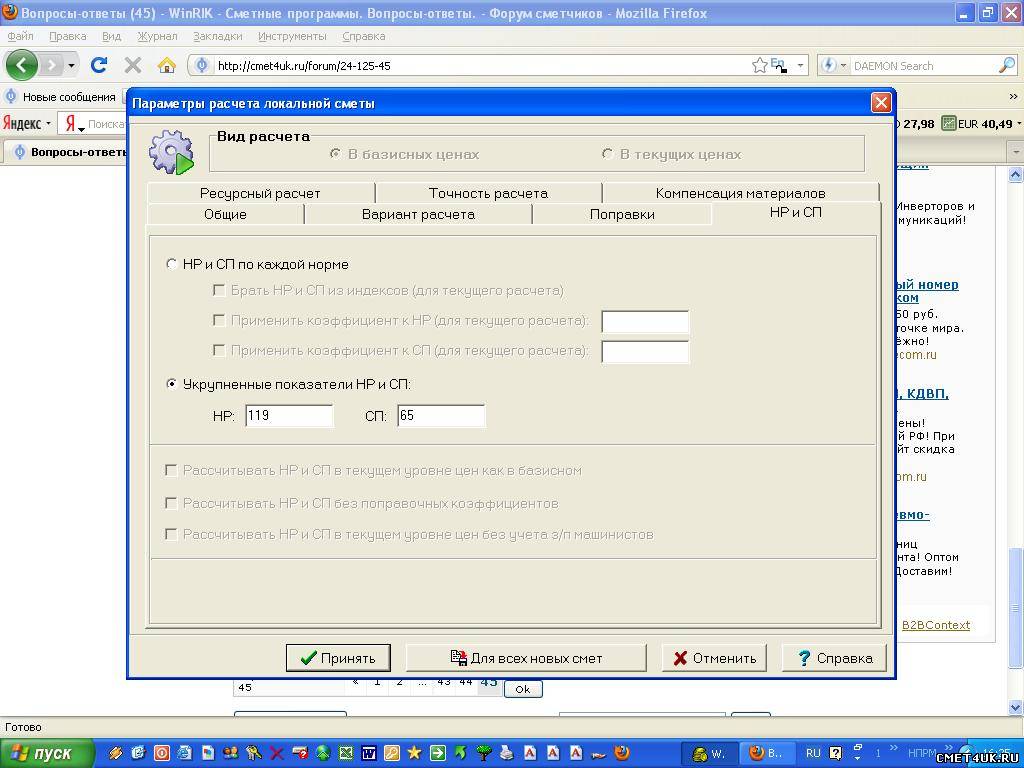Launch Excel from the quick launch bar
Viewport: 1024px width, 768px height.
click(x=345, y=753)
